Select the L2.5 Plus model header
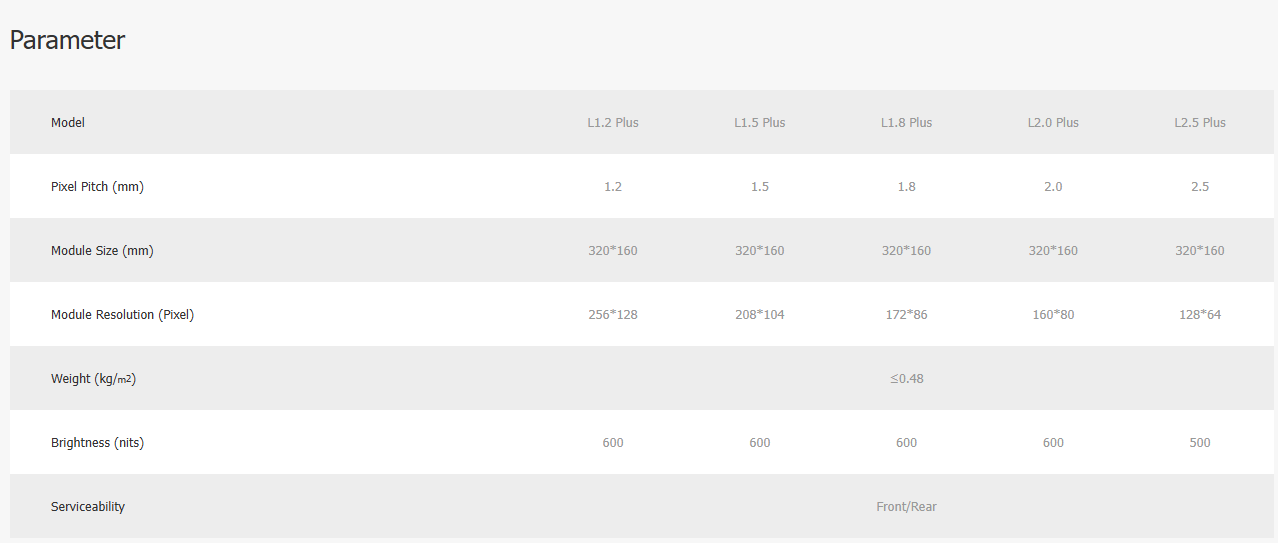 coord(1200,123)
